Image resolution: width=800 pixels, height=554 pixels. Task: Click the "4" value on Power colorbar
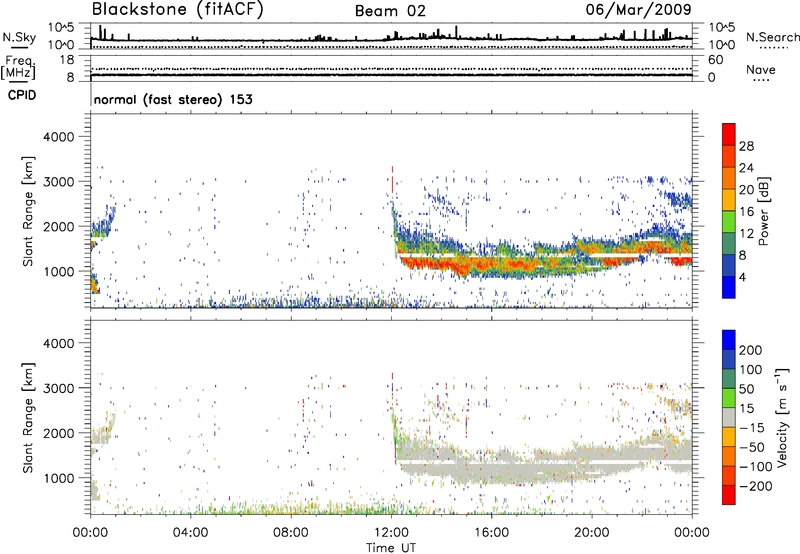tap(742, 277)
